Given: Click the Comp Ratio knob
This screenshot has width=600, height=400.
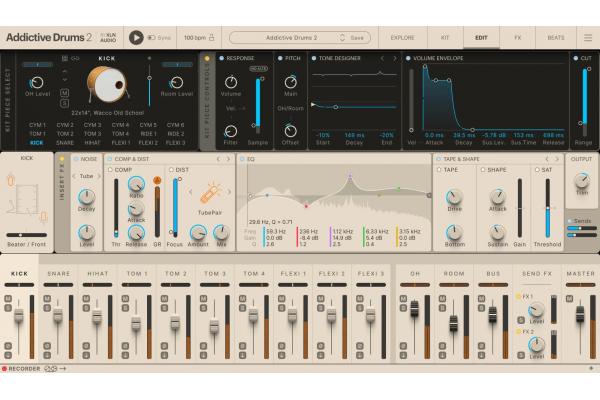Looking at the screenshot, I should [x=136, y=184].
